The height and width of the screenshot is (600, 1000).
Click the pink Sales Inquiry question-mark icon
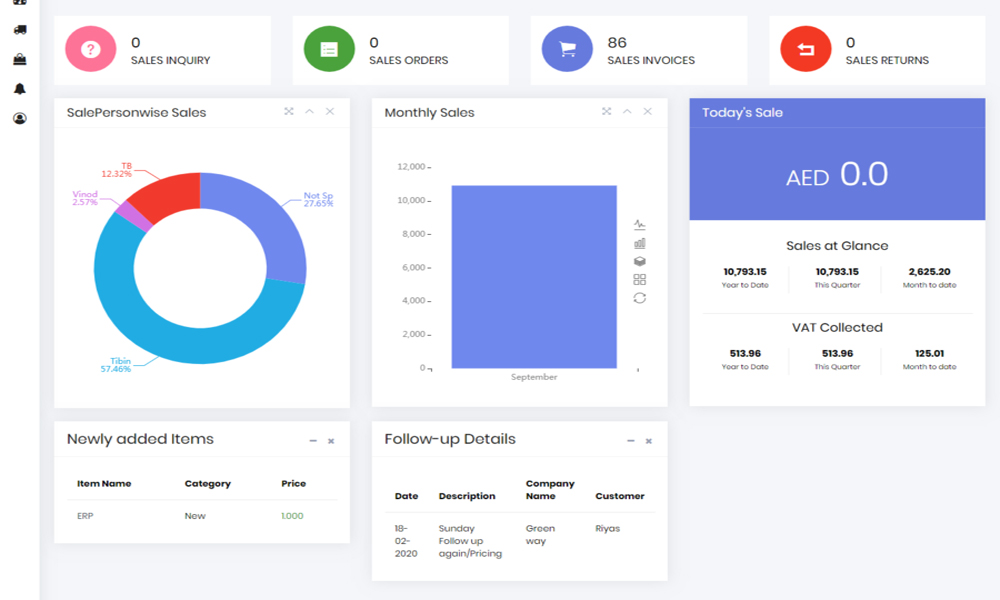click(x=91, y=49)
